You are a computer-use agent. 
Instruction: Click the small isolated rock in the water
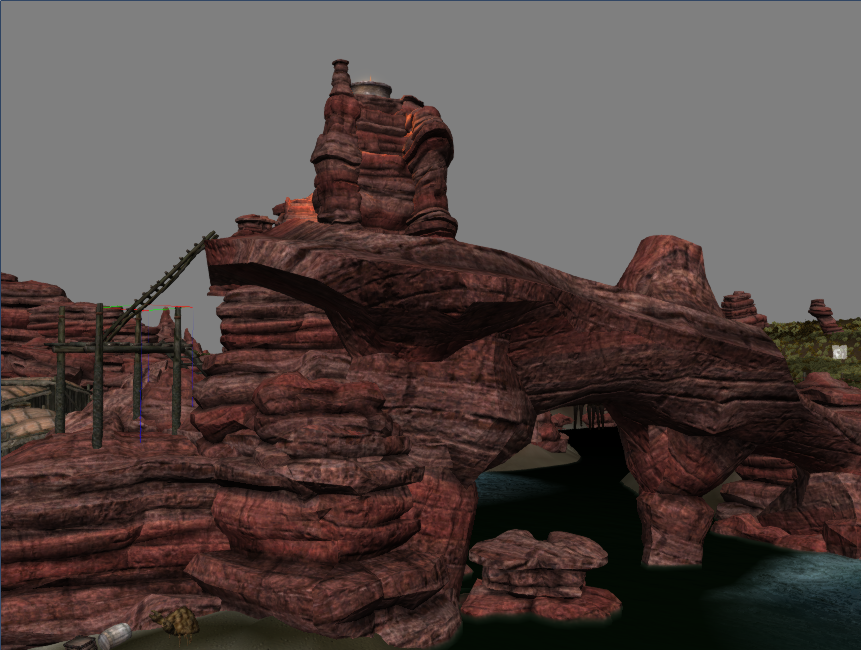coord(540,573)
